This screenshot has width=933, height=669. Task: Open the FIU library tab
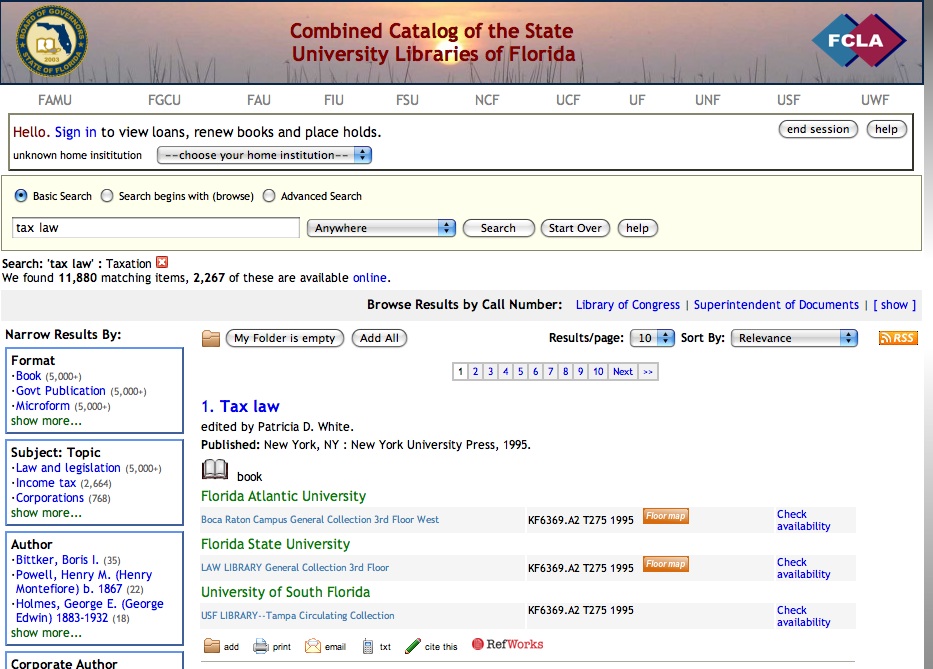[x=334, y=100]
